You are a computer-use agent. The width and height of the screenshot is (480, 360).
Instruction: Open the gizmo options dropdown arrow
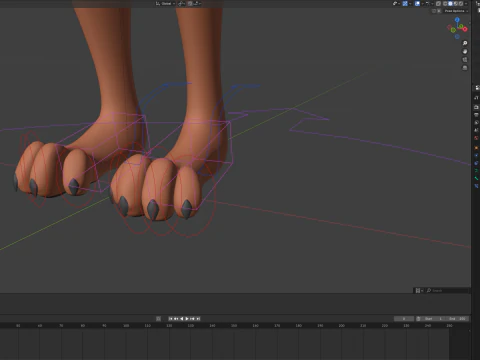[410, 4]
